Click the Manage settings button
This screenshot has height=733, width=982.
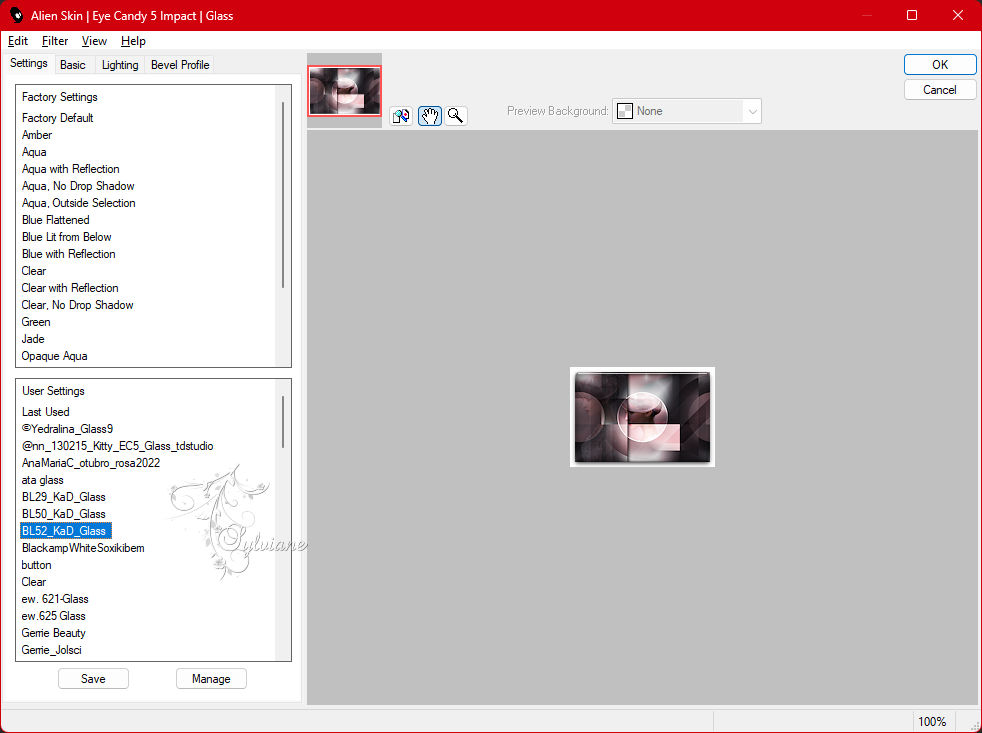pos(211,678)
